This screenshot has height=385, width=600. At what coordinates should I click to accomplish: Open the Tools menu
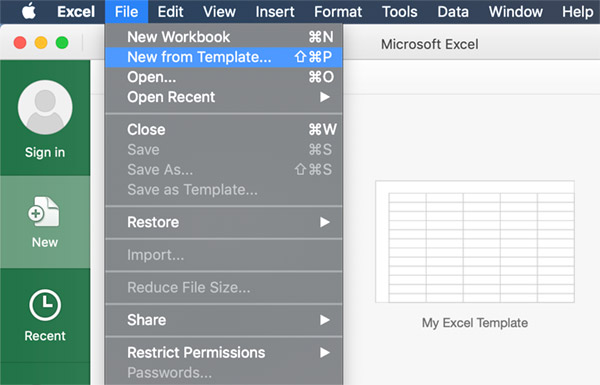(x=399, y=12)
